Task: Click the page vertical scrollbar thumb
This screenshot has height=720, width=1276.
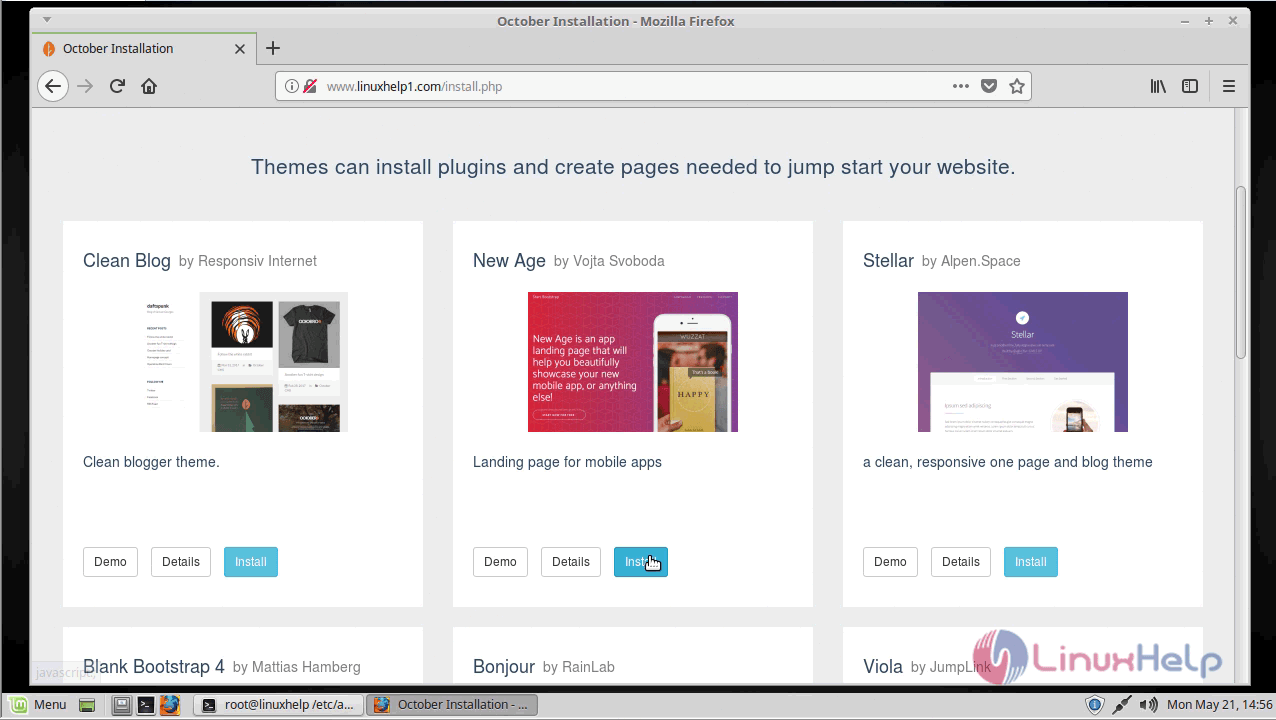Action: (1241, 272)
